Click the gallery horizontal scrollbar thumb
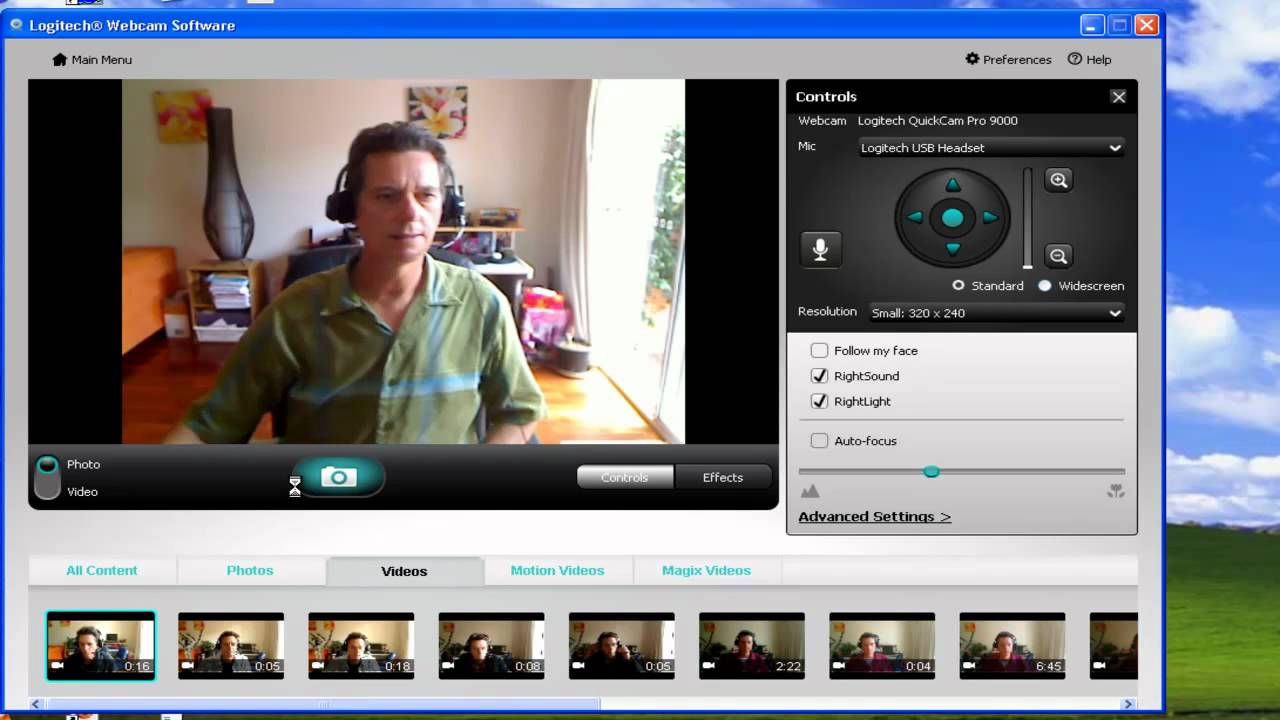Viewport: 1280px width, 720px height. click(323, 704)
